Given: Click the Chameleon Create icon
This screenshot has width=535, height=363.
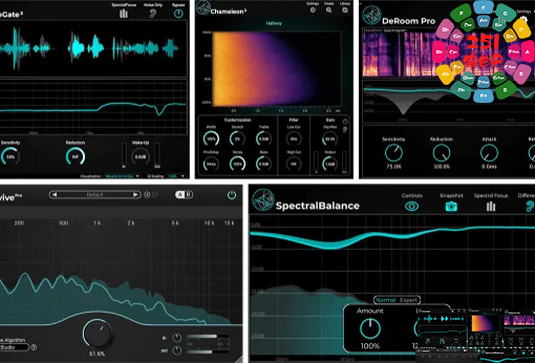Looking at the screenshot, I should [329, 10].
